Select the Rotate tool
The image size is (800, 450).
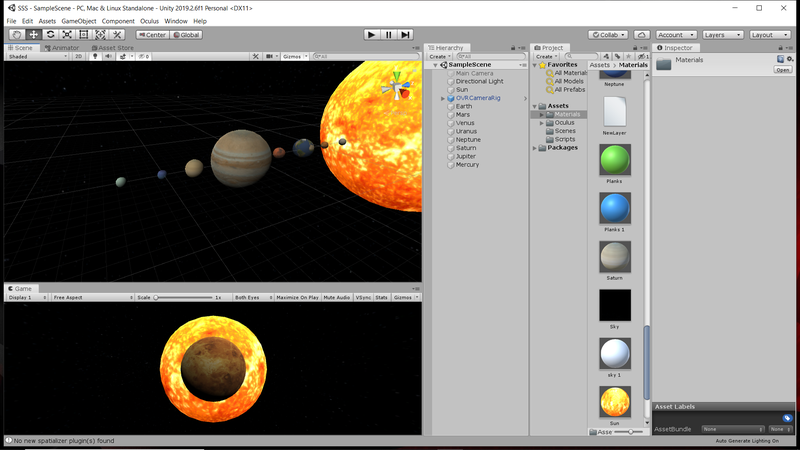(50, 34)
